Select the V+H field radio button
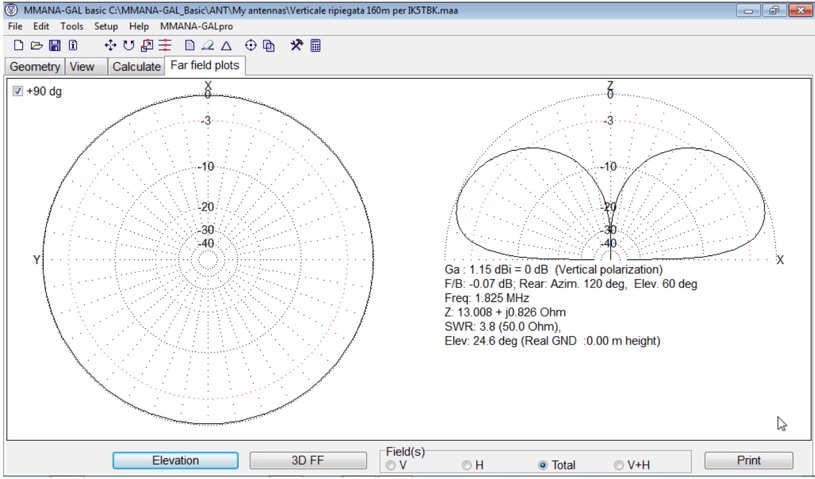 point(620,465)
